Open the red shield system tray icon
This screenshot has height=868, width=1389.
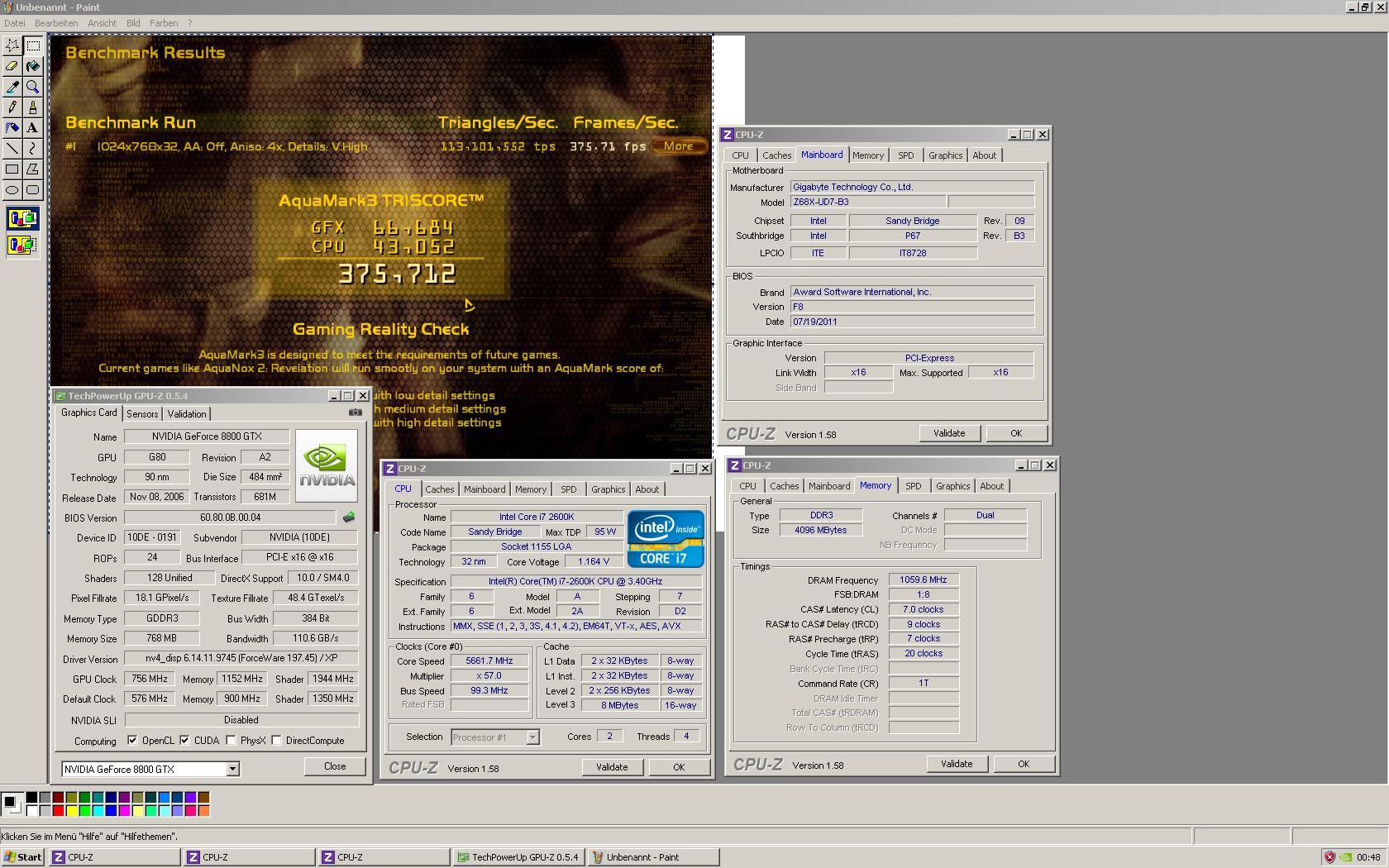tap(1329, 857)
